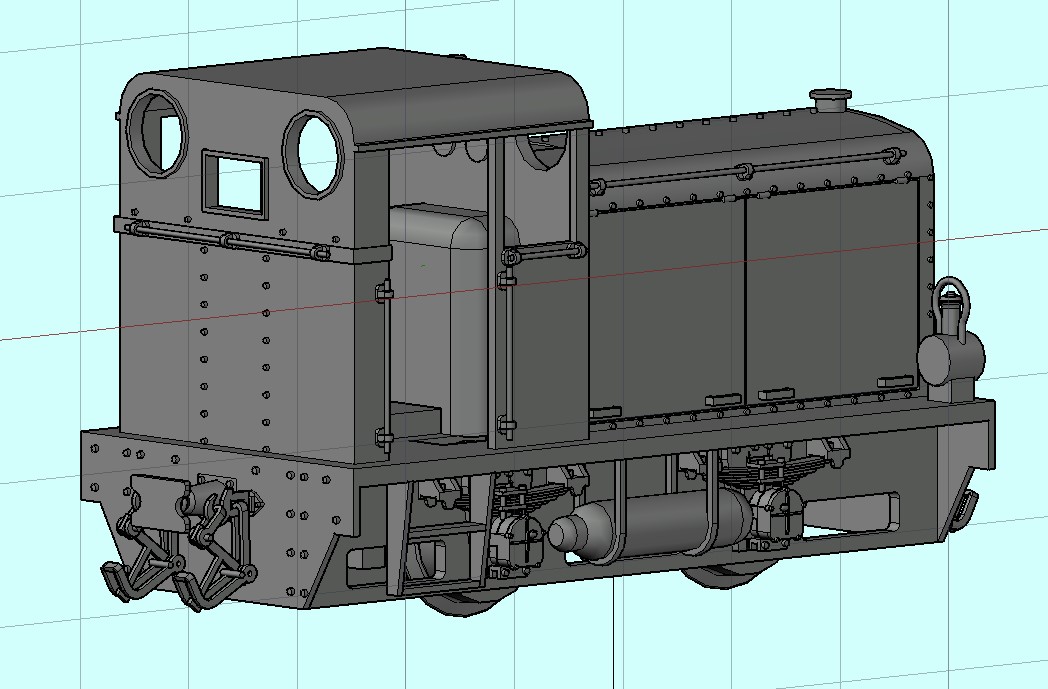This screenshot has width=1048, height=689.
Task: Select the filler cap on the hood roof
Action: (830, 102)
